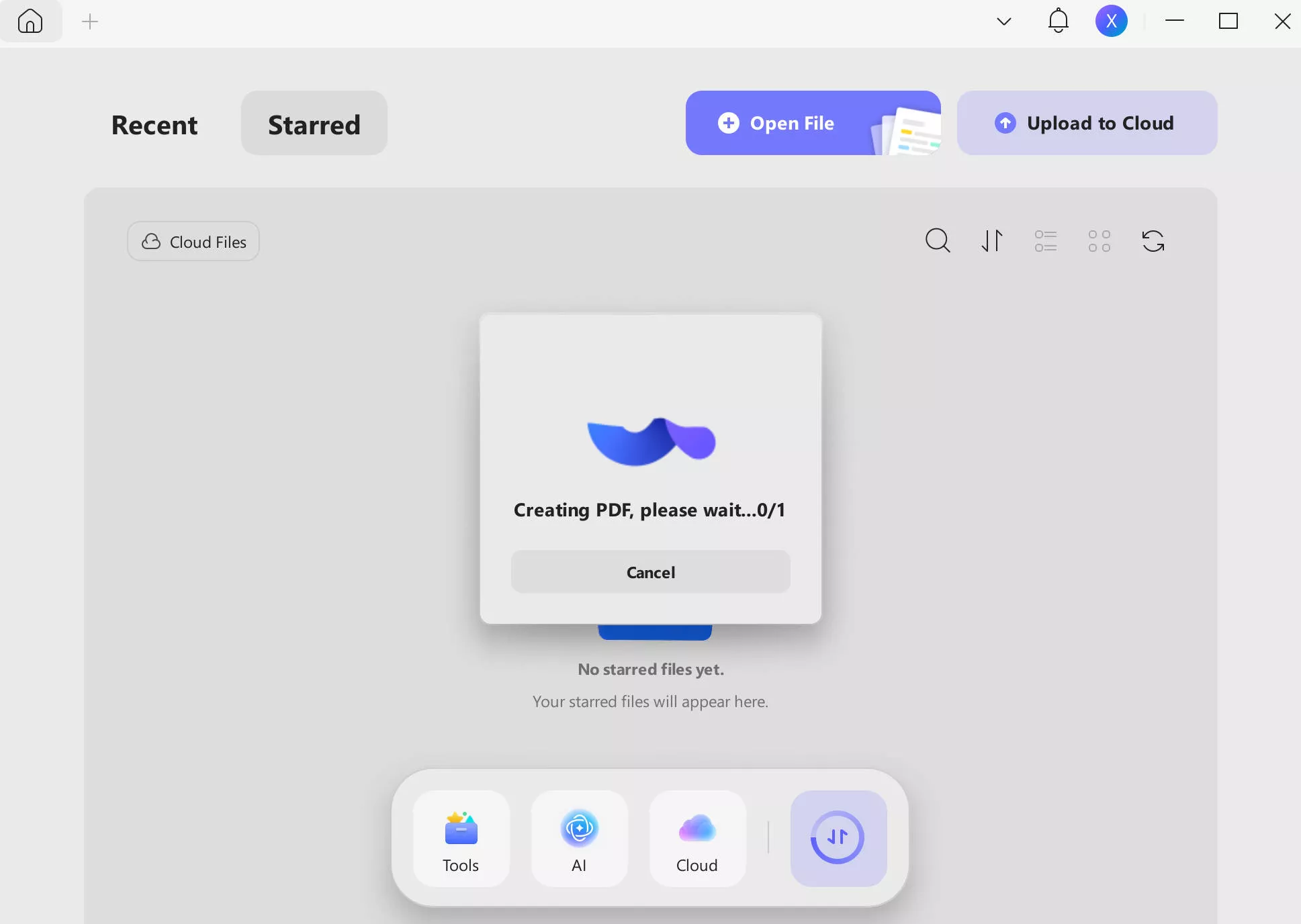Switch to list view layout
Screen dimensions: 1301x924
pyautogui.click(x=1045, y=240)
